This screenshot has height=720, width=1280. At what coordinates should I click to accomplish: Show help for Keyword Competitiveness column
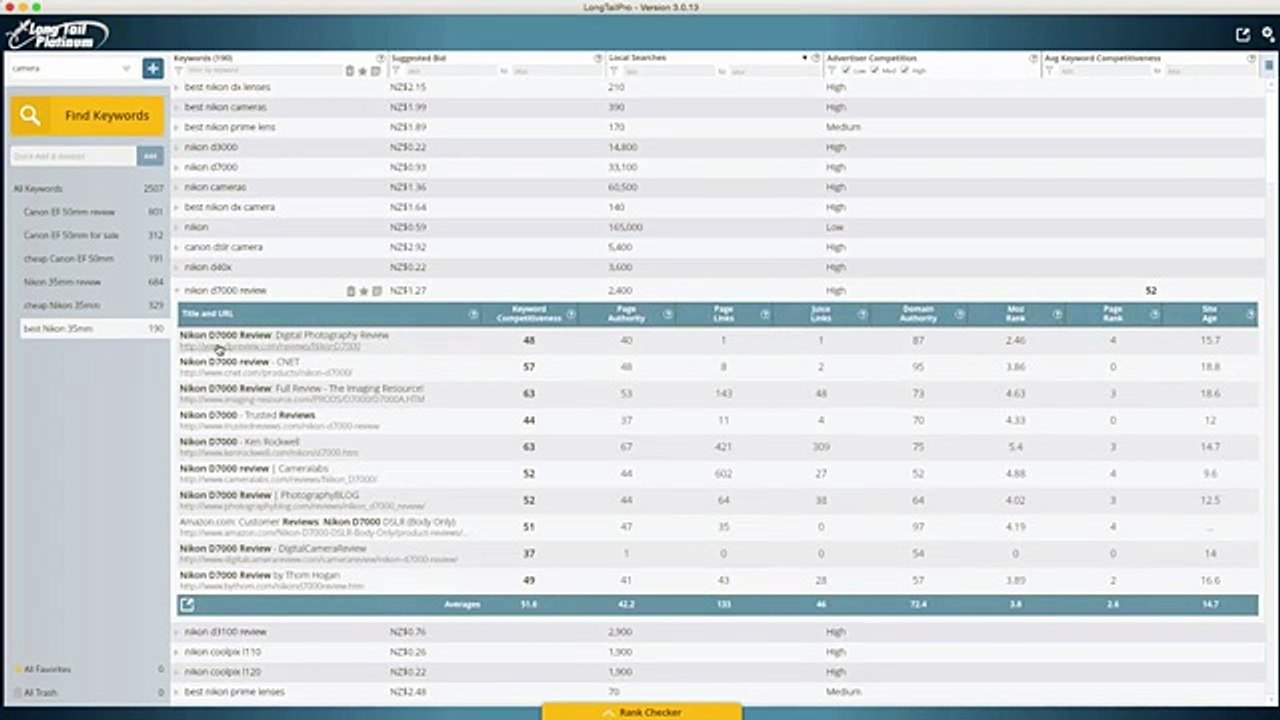pyautogui.click(x=571, y=314)
